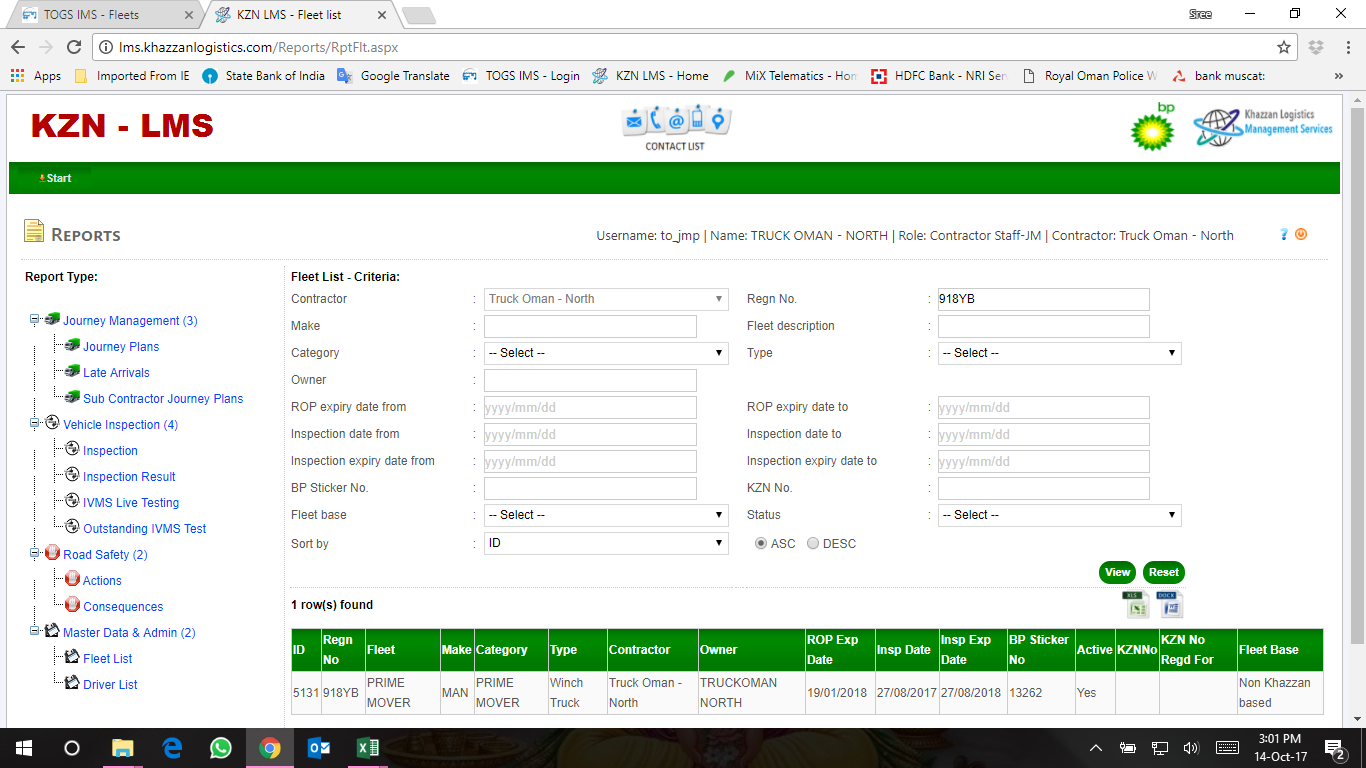This screenshot has height=768, width=1366.
Task: Click the orange power logout icon
Action: 1301,234
